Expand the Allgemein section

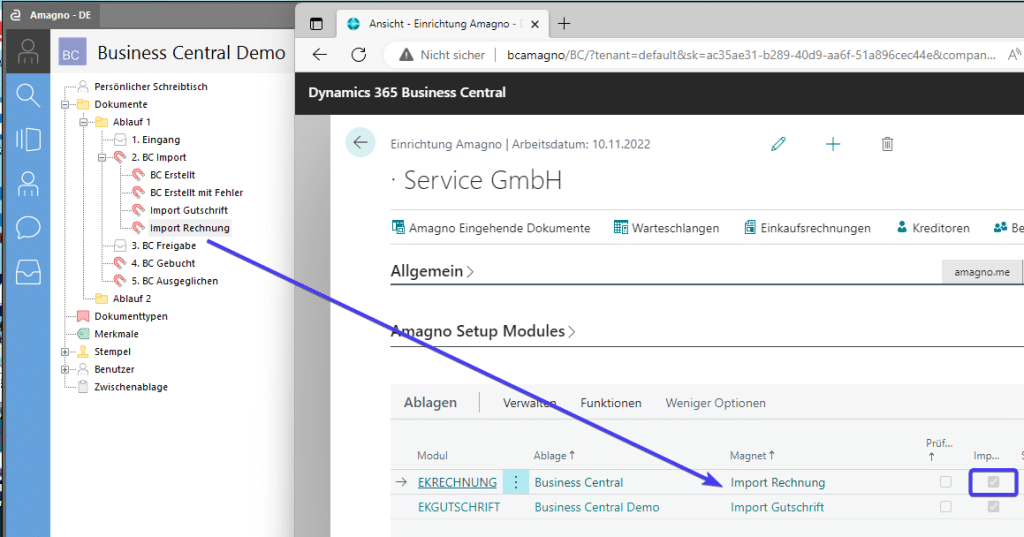(432, 270)
